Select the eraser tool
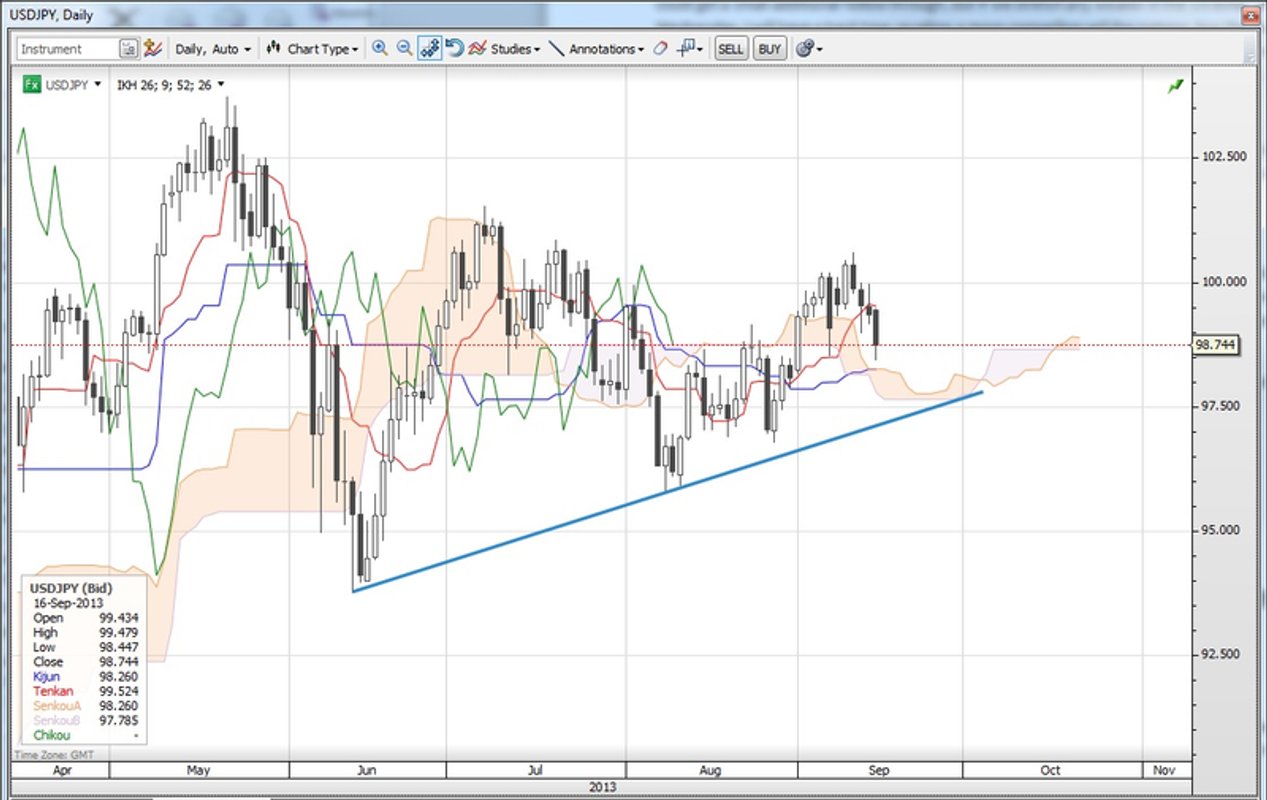 click(660, 48)
